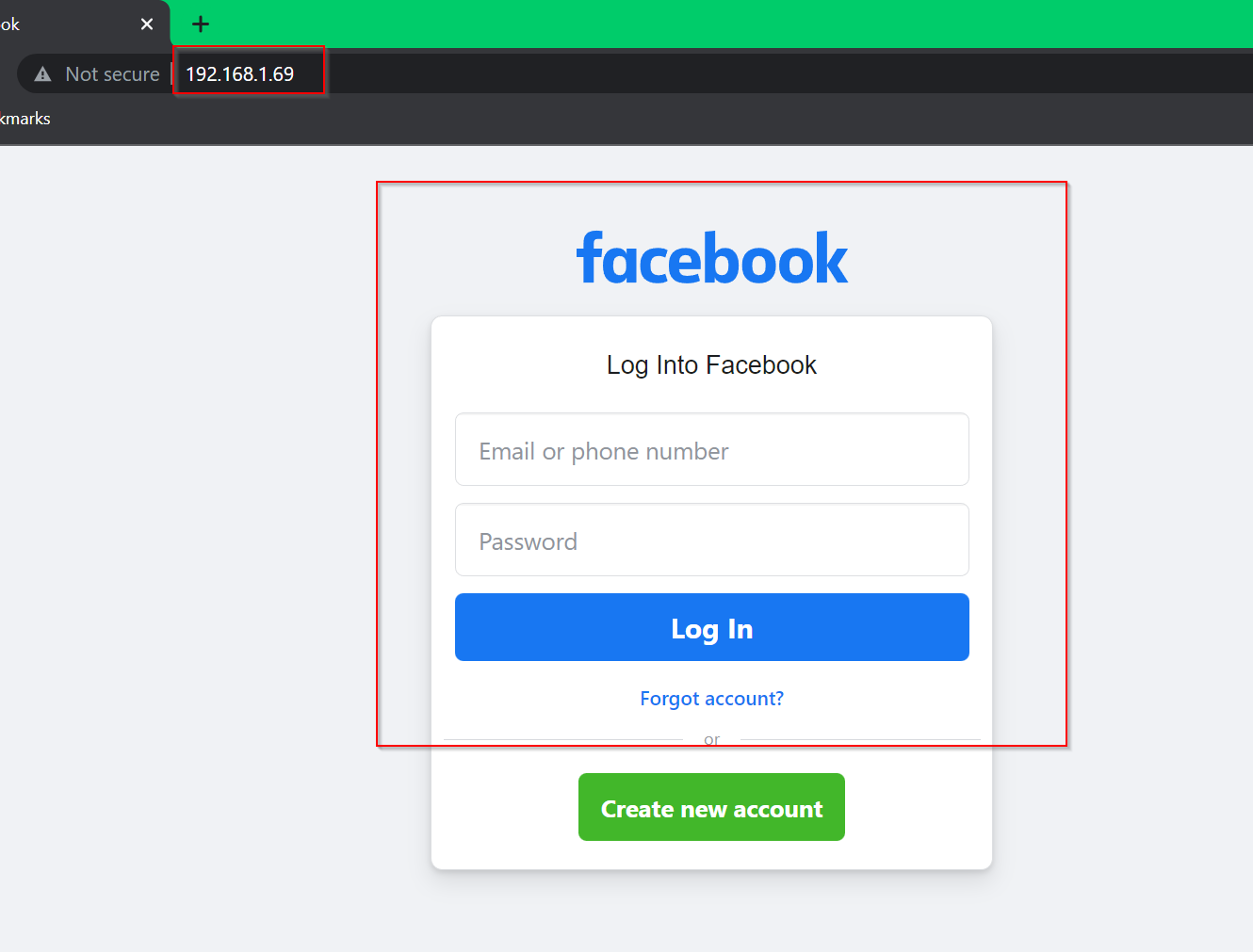Open a new tab with plus icon
The image size is (1253, 952).
pyautogui.click(x=201, y=24)
